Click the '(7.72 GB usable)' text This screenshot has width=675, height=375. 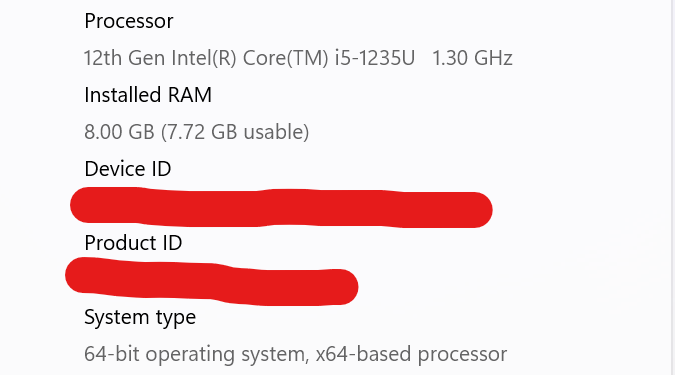(x=235, y=132)
